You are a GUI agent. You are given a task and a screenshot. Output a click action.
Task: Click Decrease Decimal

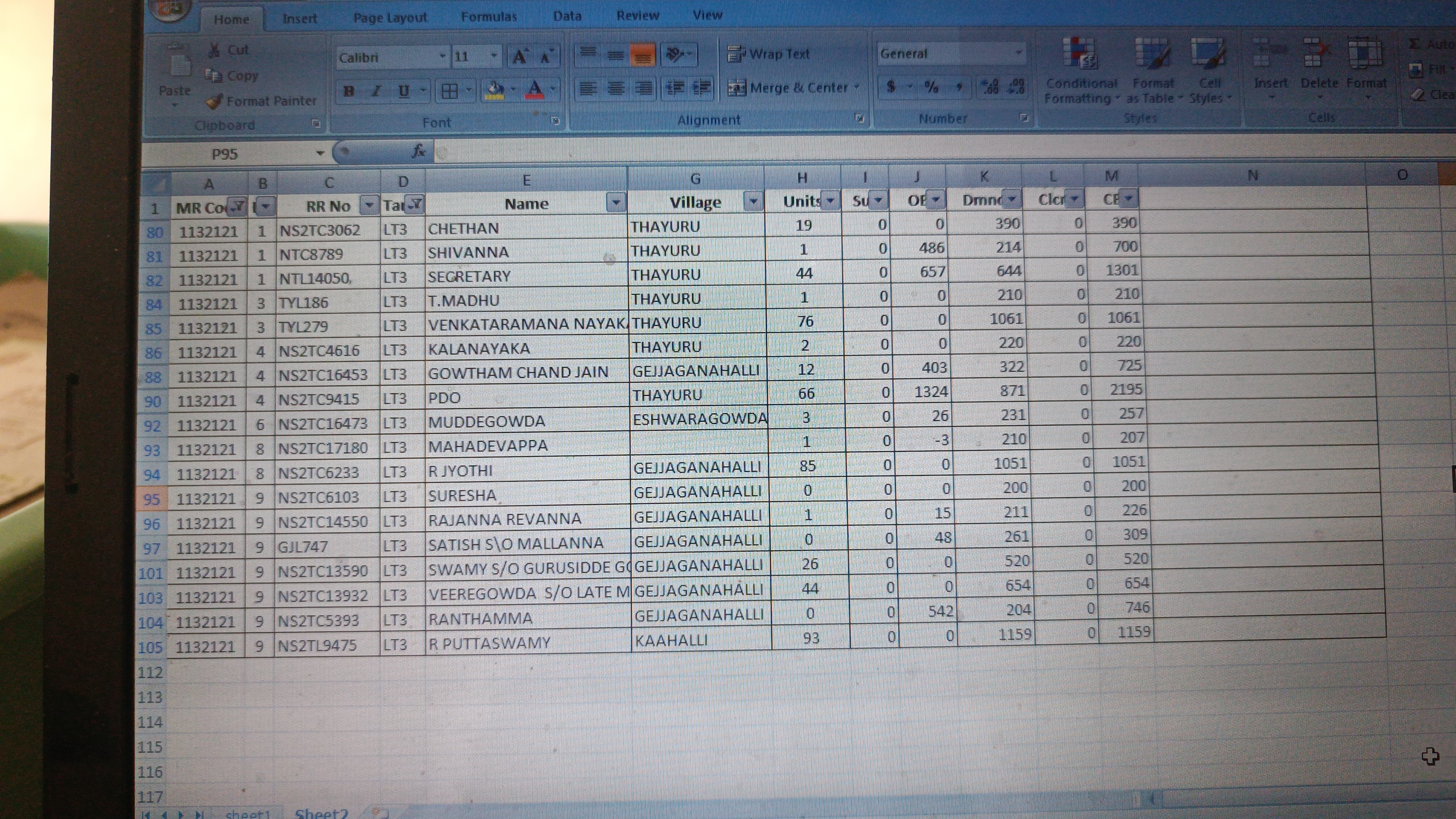tap(1017, 87)
